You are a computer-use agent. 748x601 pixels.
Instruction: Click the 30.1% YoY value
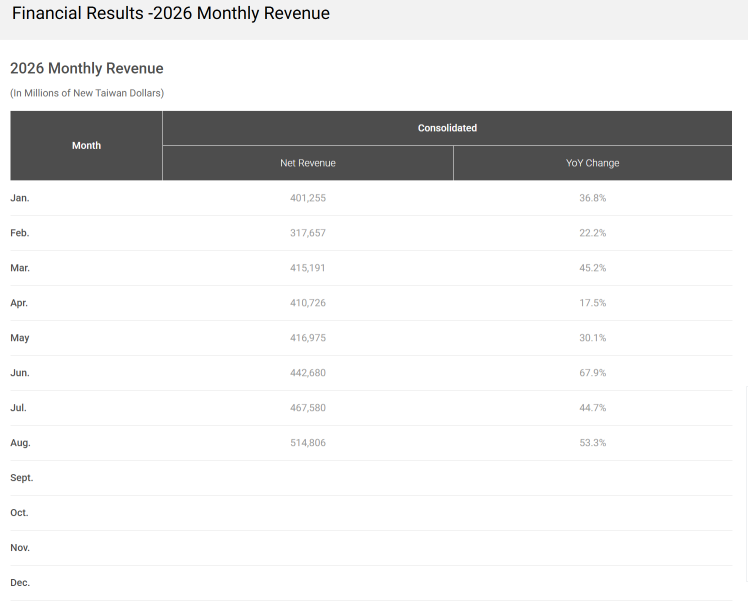point(592,338)
